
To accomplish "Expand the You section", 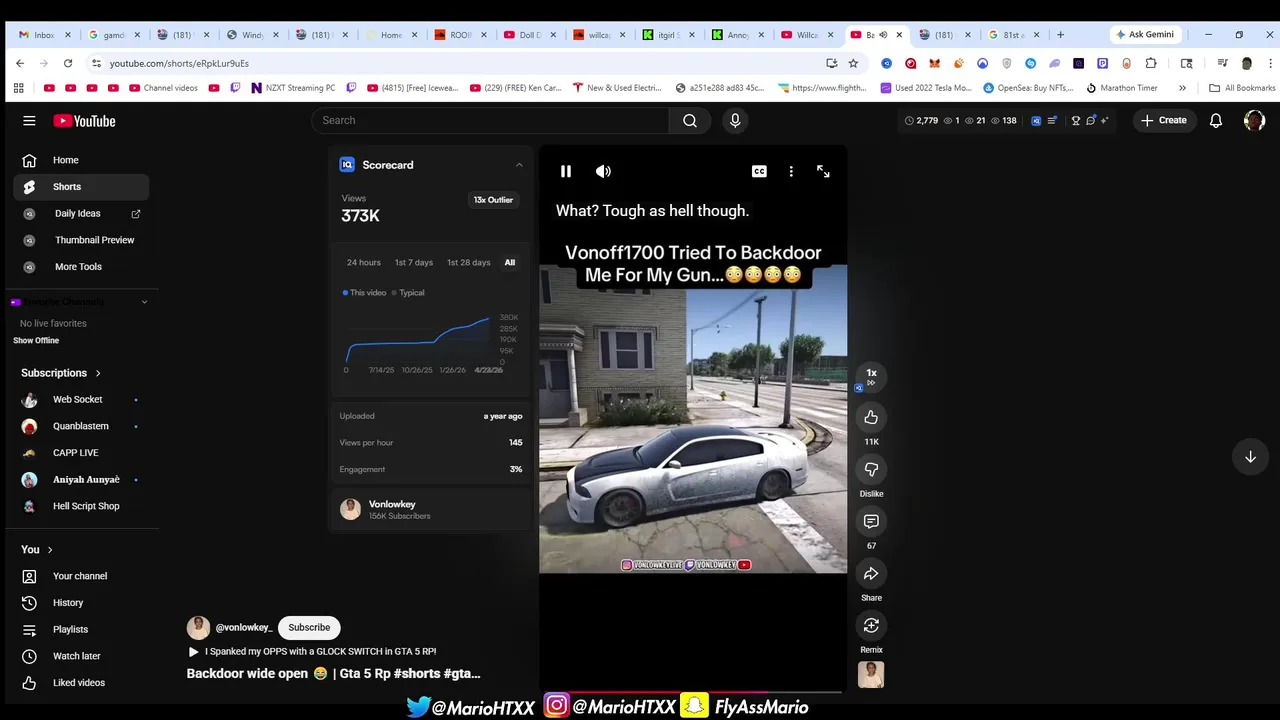I will (x=37, y=549).
